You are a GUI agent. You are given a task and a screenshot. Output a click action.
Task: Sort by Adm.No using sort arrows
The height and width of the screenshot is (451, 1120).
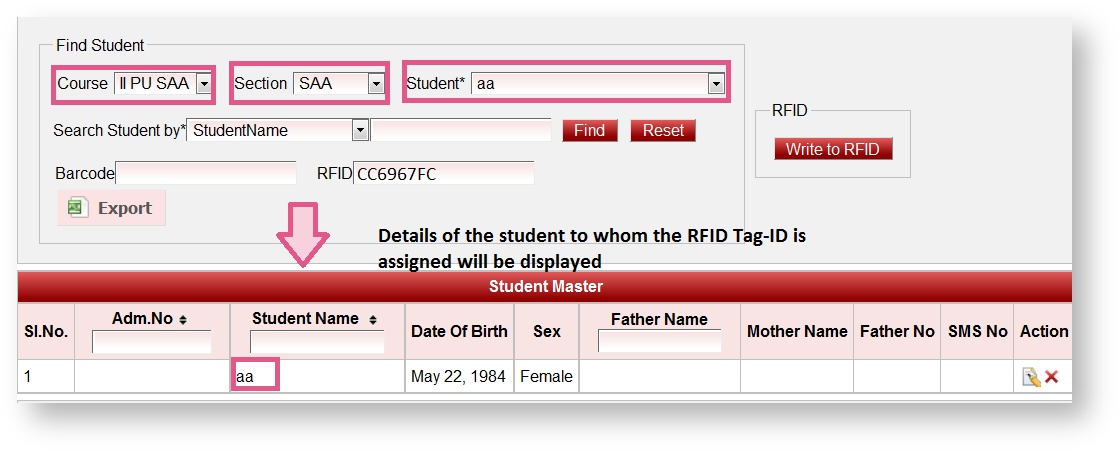[x=182, y=320]
